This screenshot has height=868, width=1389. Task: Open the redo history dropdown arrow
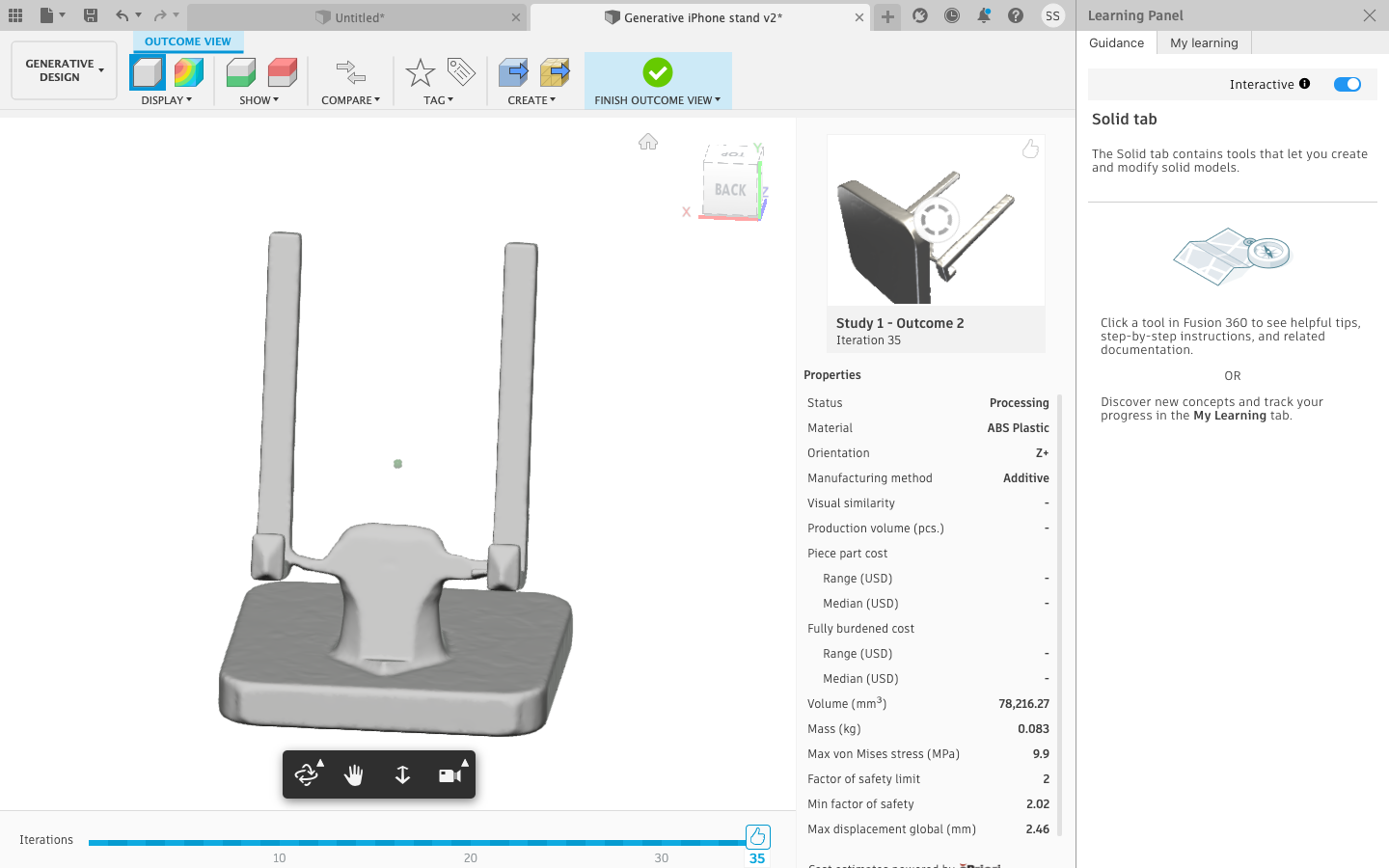tap(177, 15)
